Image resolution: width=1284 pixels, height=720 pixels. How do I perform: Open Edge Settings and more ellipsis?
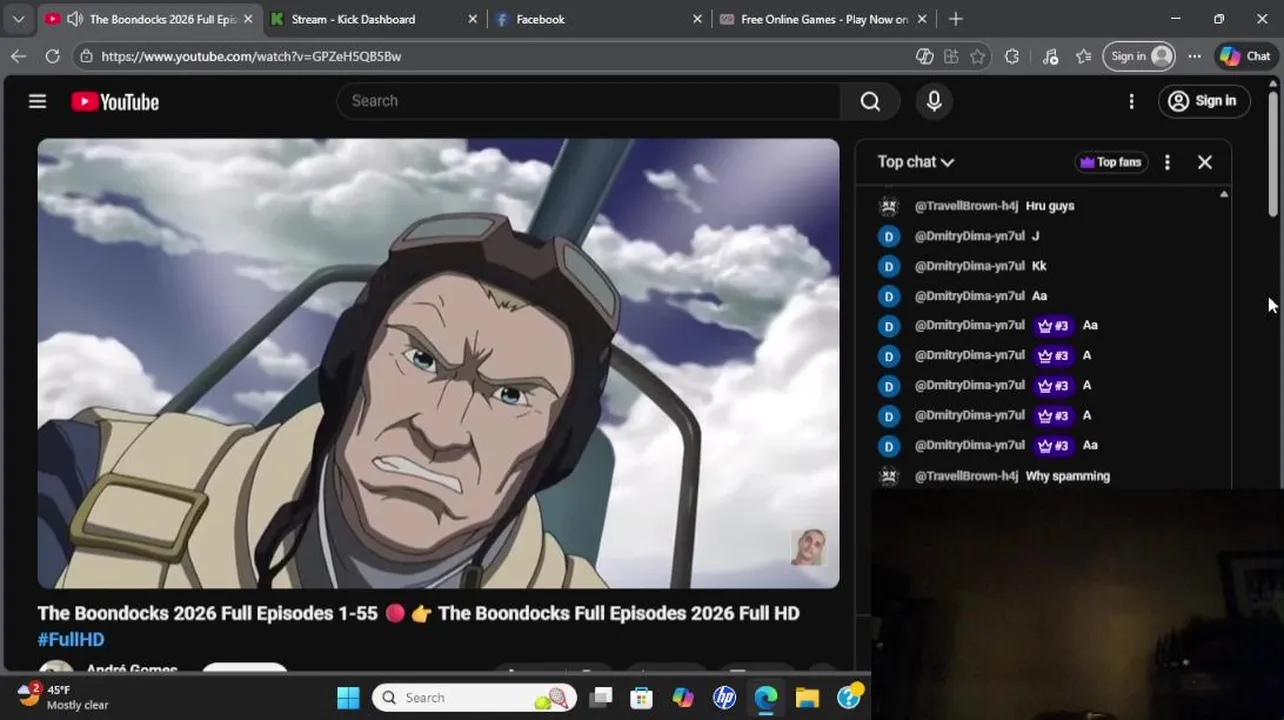tap(1194, 56)
